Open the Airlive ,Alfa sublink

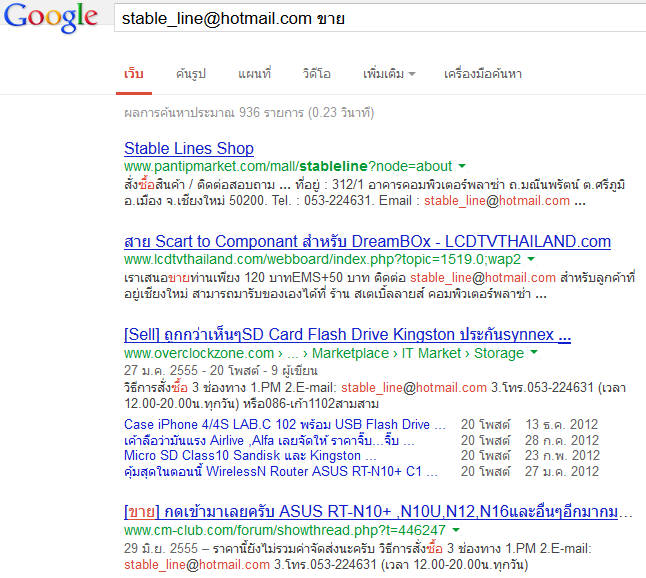tap(269, 440)
